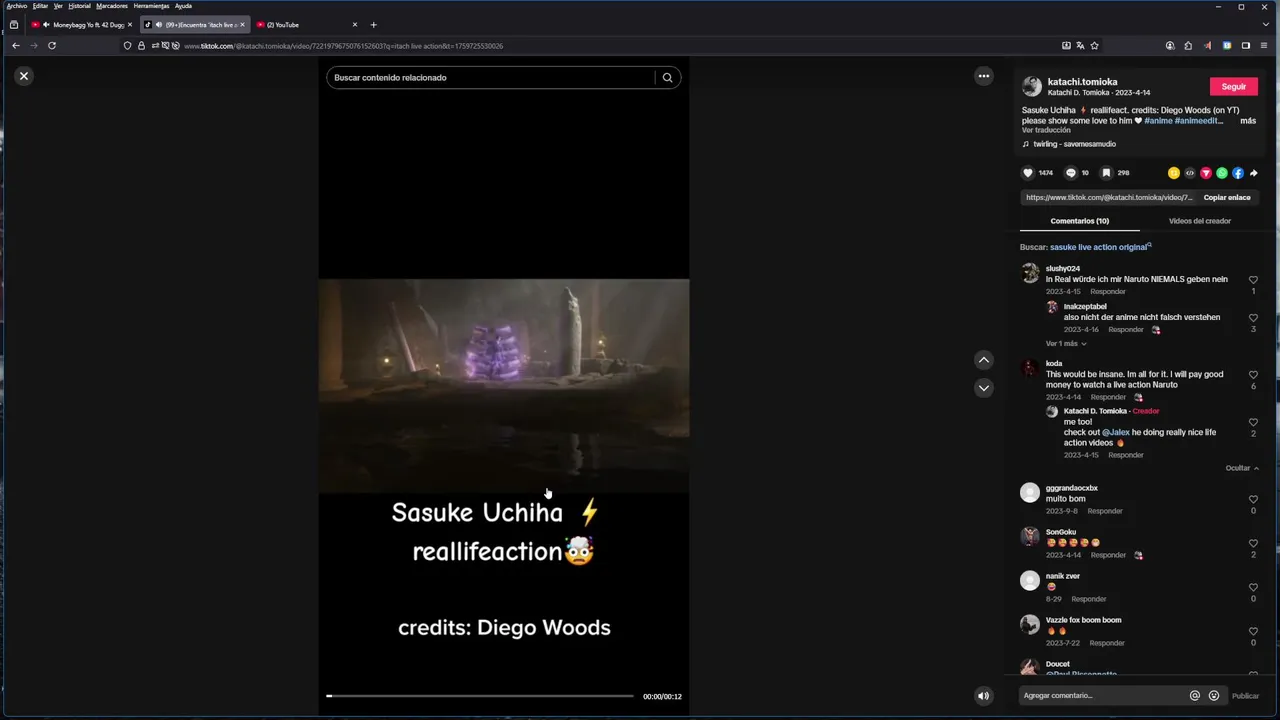The image size is (1280, 720).
Task: Switch to Videos del creador tab
Action: click(1200, 221)
